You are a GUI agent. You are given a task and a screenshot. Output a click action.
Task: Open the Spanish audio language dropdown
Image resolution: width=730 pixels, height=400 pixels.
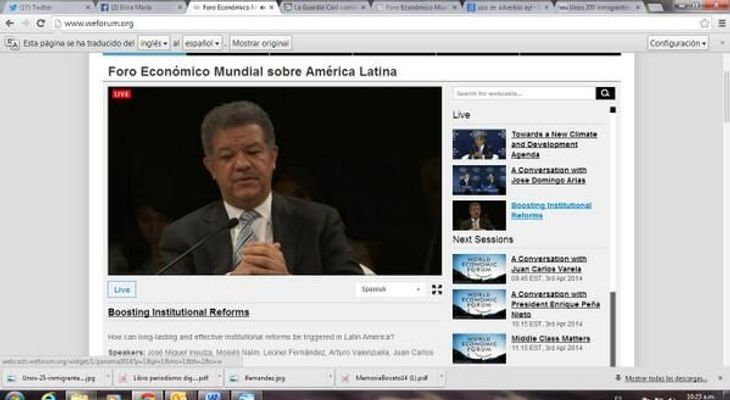tap(391, 289)
